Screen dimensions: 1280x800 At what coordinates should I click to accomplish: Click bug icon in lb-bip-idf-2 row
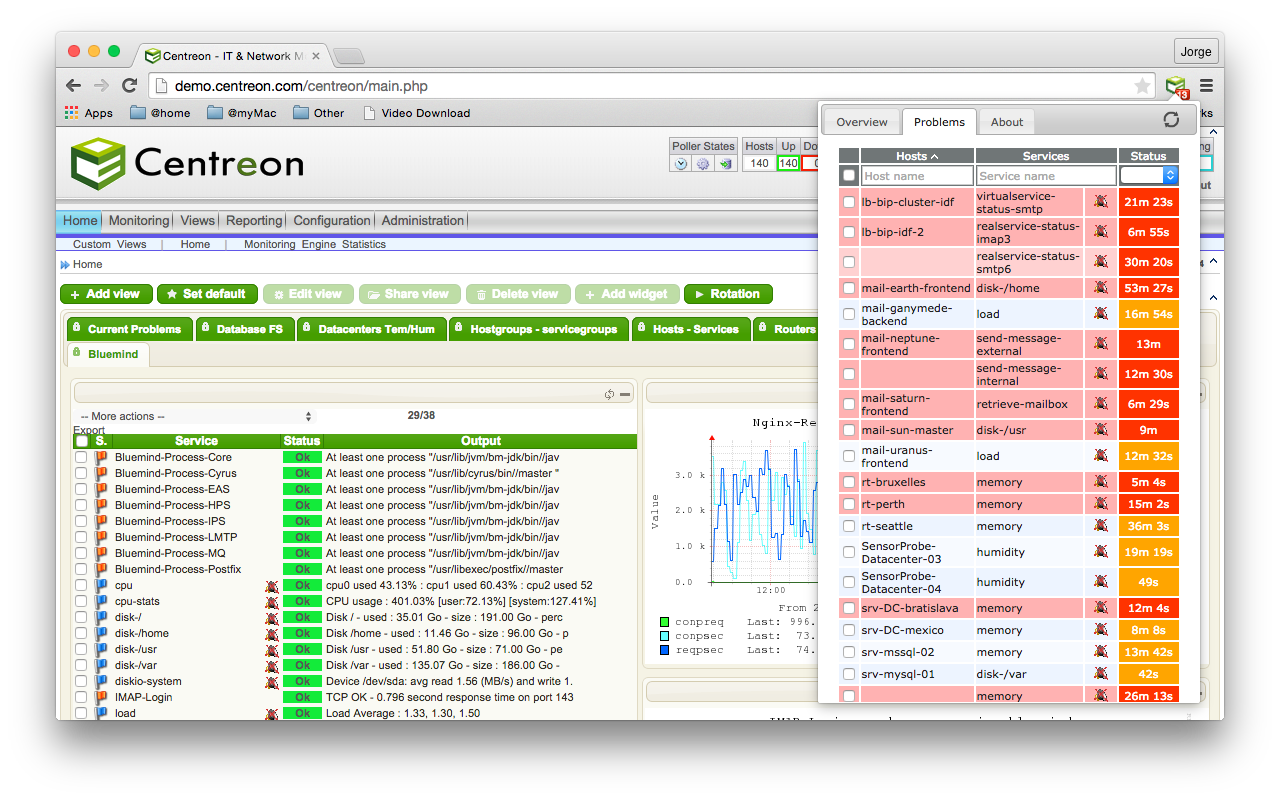pyautogui.click(x=1100, y=232)
